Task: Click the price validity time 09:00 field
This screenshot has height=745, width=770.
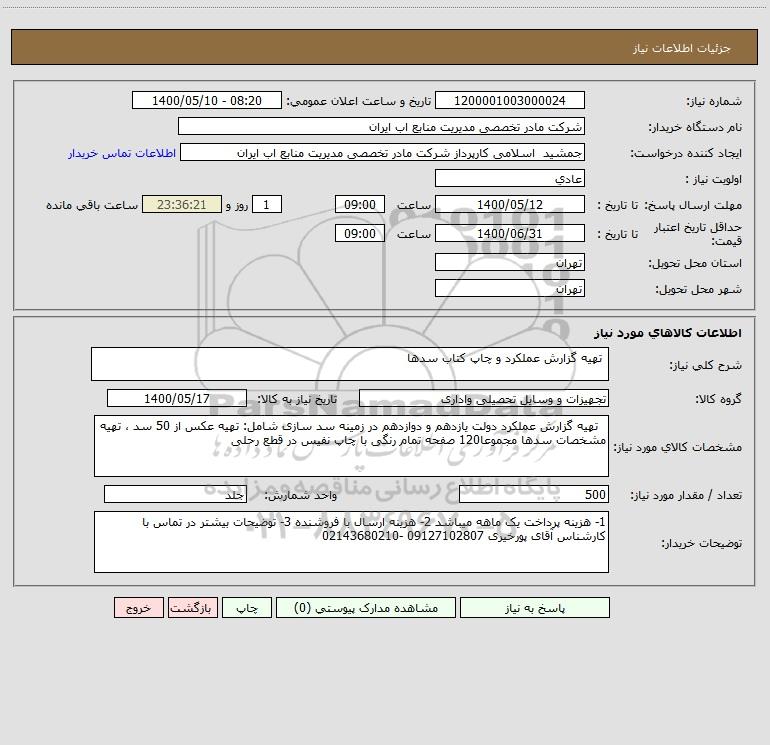Action: [359, 233]
